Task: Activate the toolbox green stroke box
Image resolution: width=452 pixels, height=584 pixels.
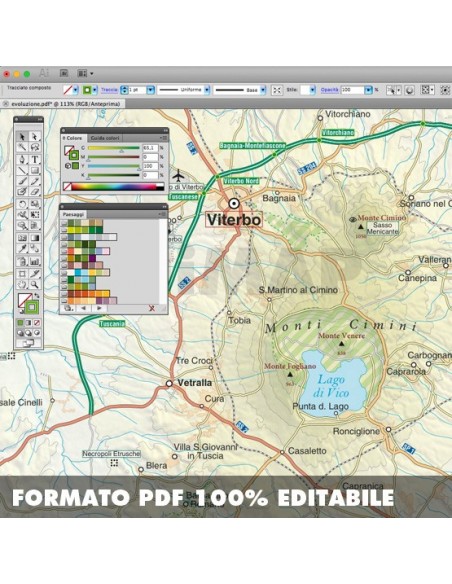Action: coord(32,307)
